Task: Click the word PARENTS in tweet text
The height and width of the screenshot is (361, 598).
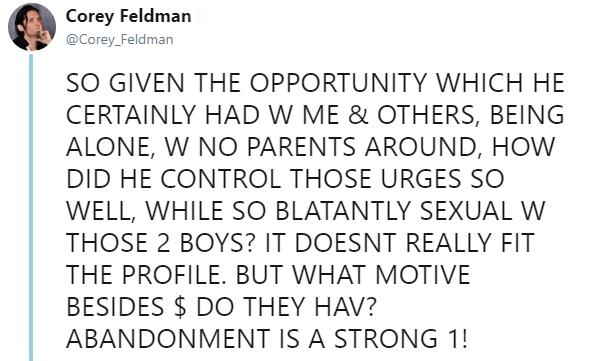Action: 301,147
